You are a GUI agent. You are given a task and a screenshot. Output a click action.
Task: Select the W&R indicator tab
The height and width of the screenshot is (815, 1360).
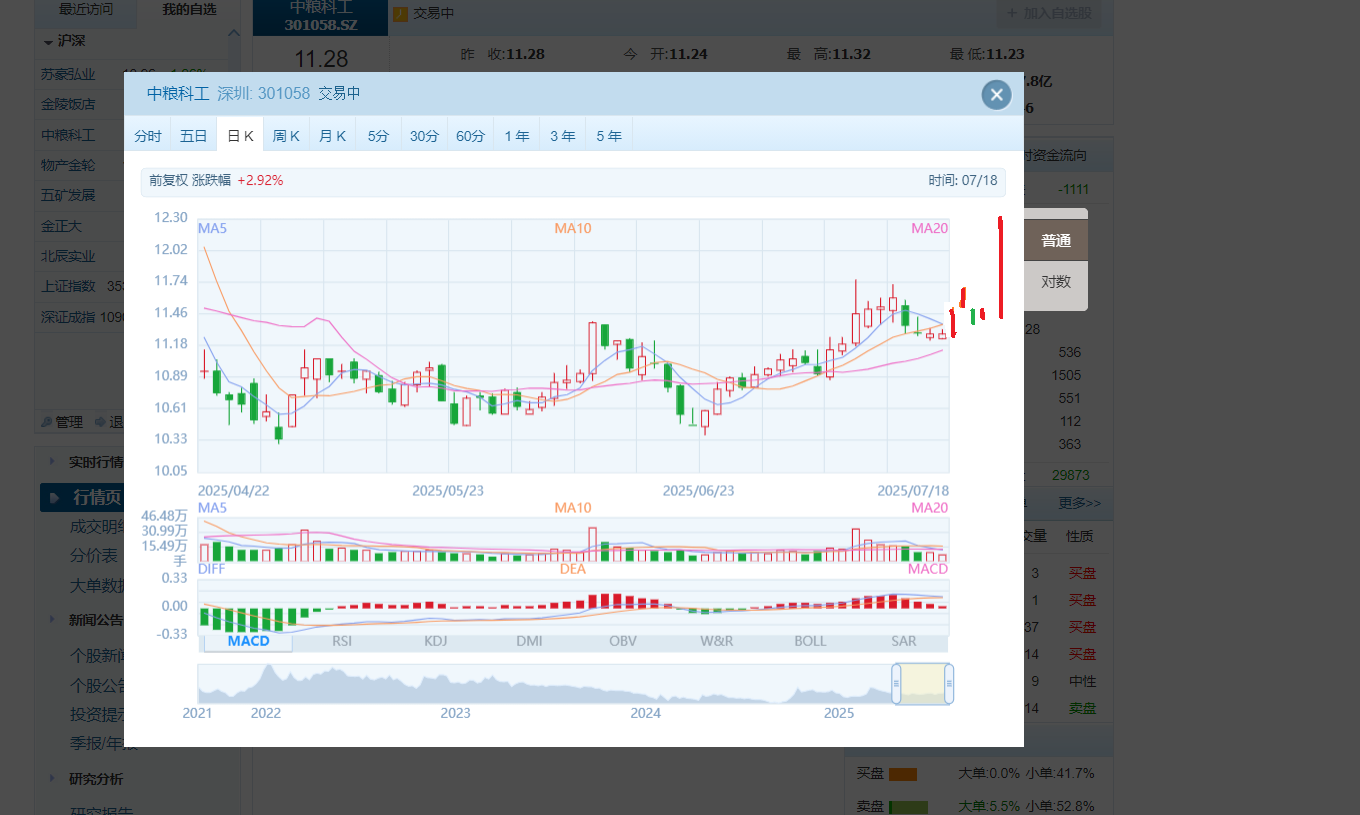(x=716, y=641)
